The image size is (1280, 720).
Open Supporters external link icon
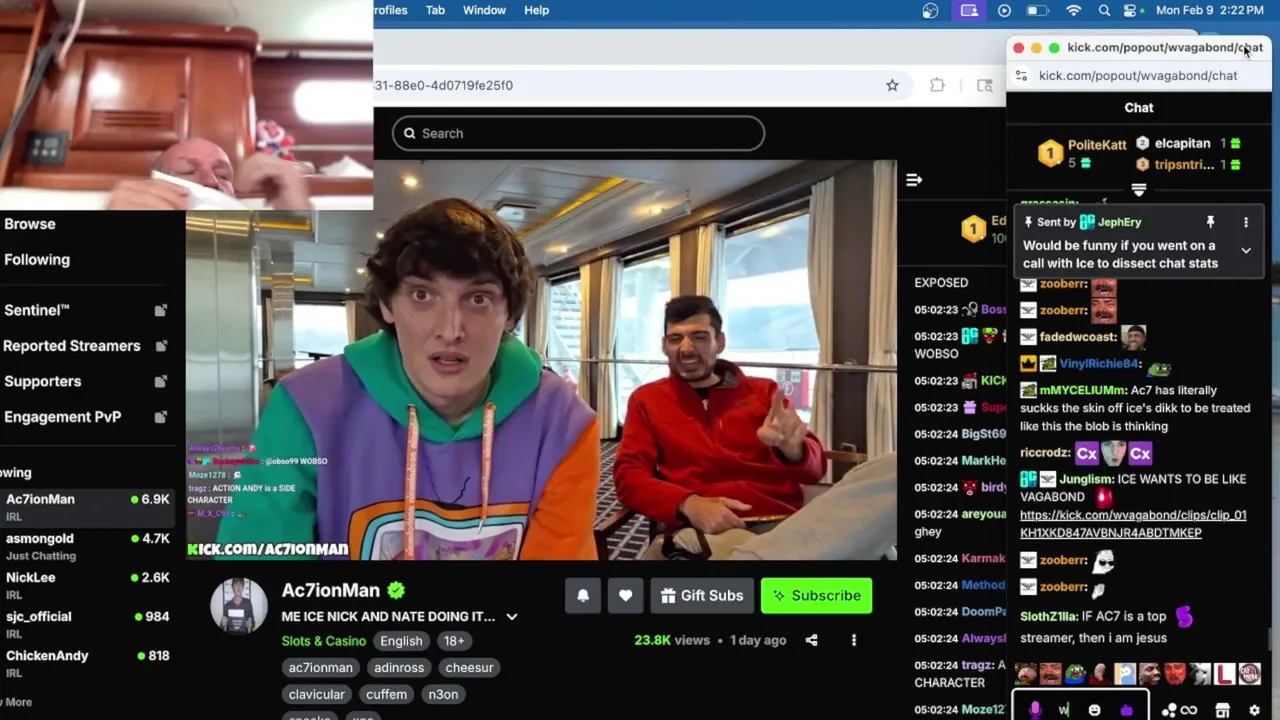(x=160, y=382)
